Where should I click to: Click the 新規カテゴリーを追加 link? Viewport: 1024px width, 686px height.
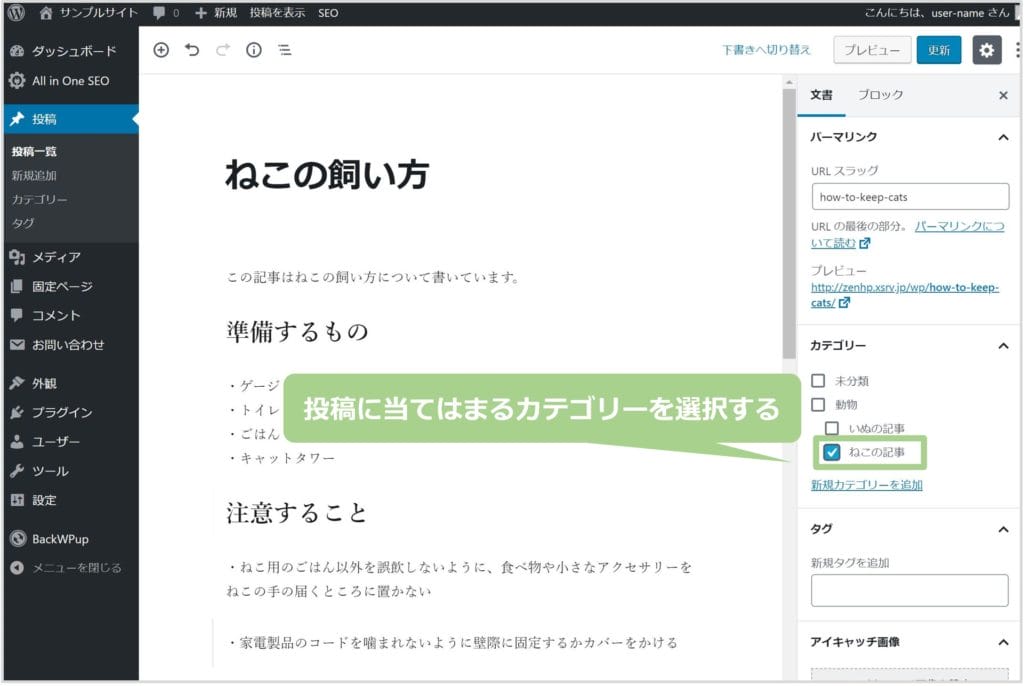point(866,485)
